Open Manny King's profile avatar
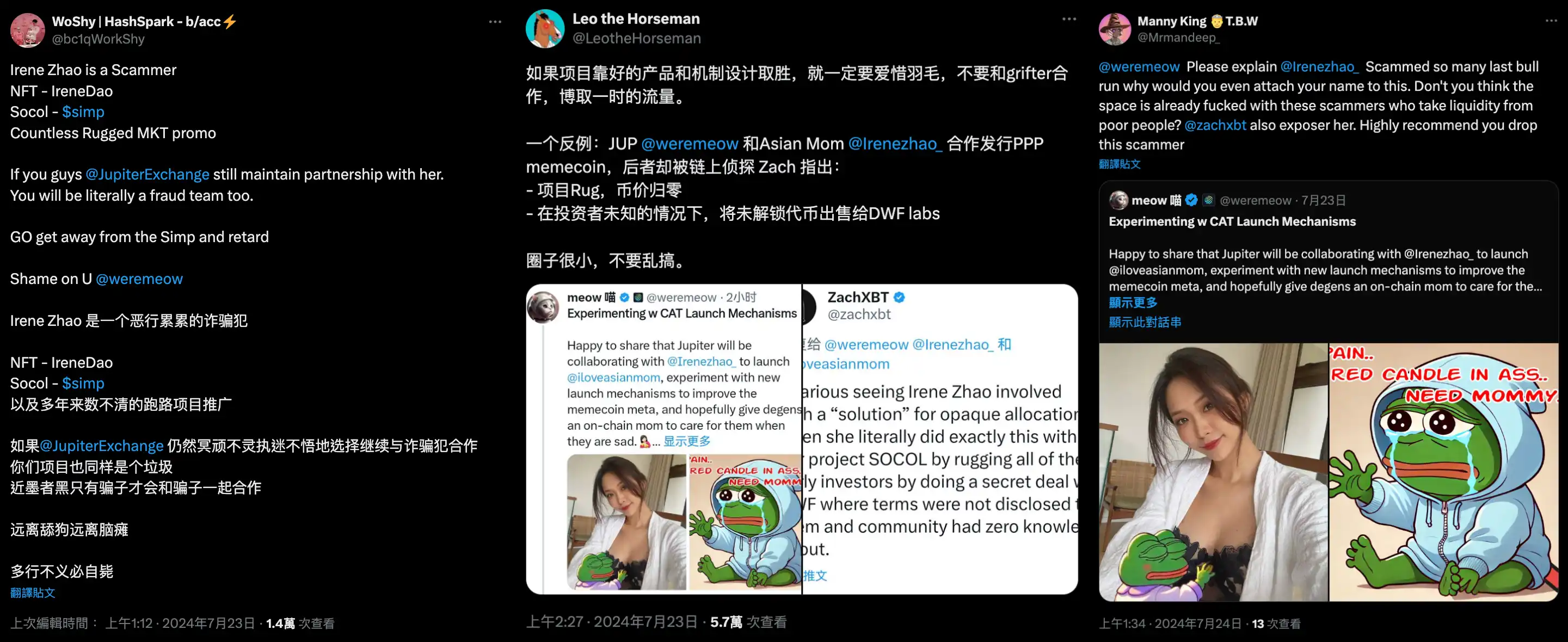The width and height of the screenshot is (1568, 642). 1115,29
